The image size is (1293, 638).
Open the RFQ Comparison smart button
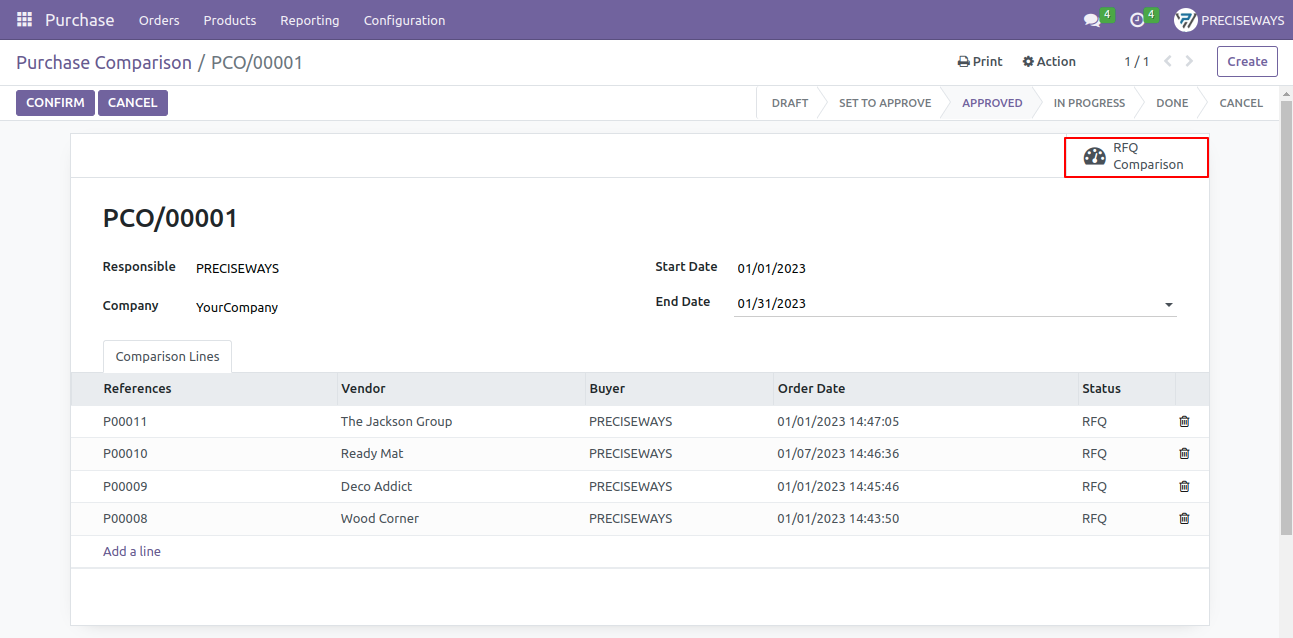click(1136, 157)
